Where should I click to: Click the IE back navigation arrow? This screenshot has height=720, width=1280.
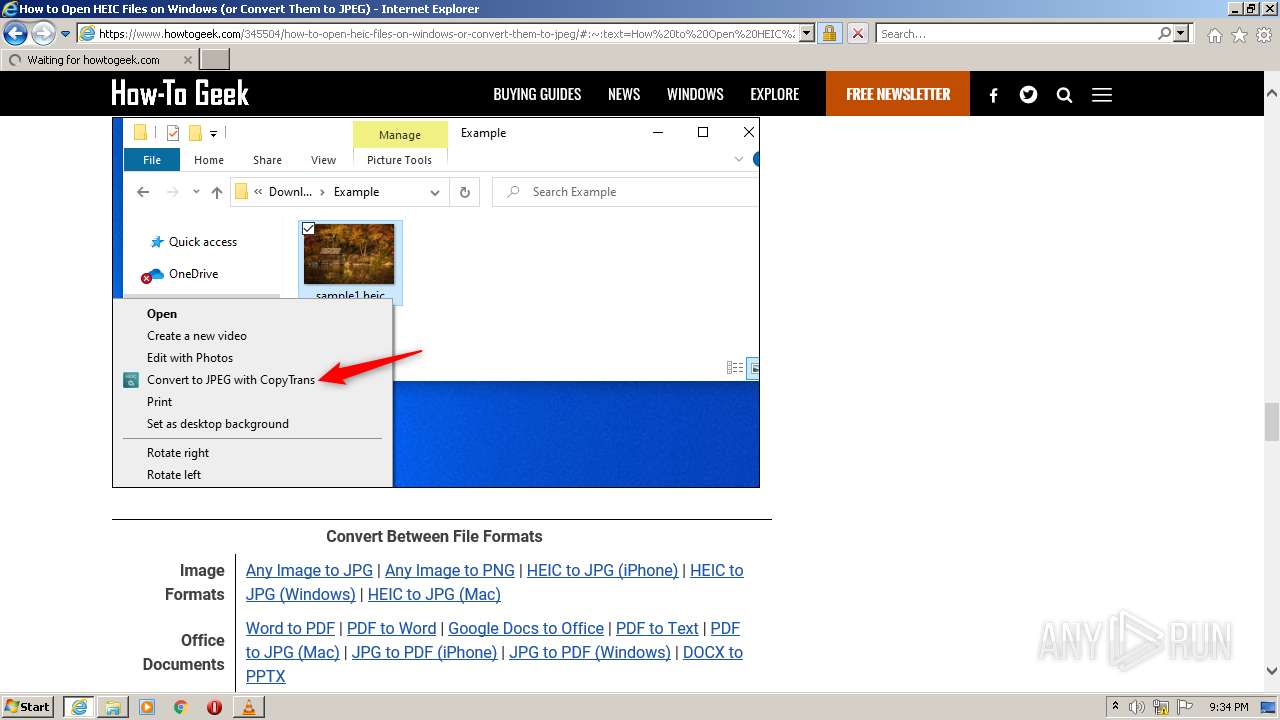pos(15,34)
